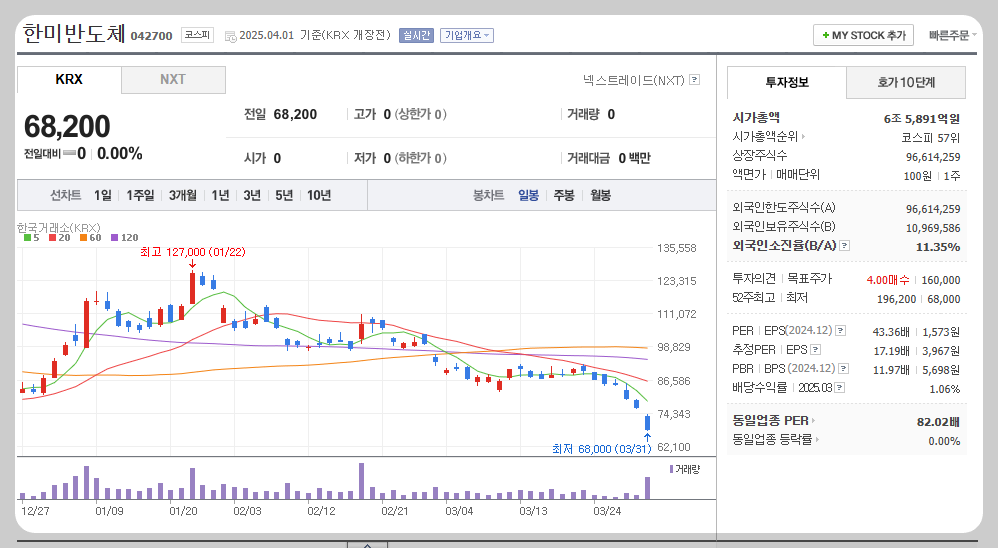Show the 1주일 line chart

tap(140, 195)
